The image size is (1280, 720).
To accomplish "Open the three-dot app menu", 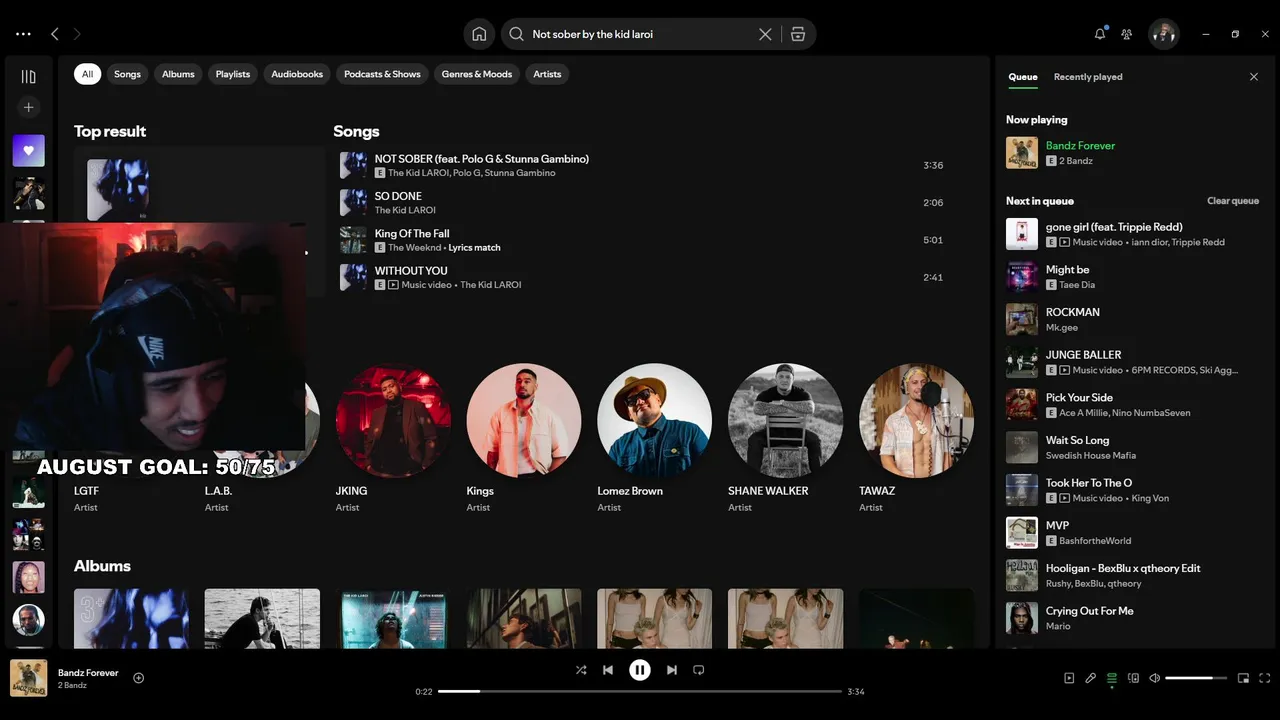I will tap(23, 34).
